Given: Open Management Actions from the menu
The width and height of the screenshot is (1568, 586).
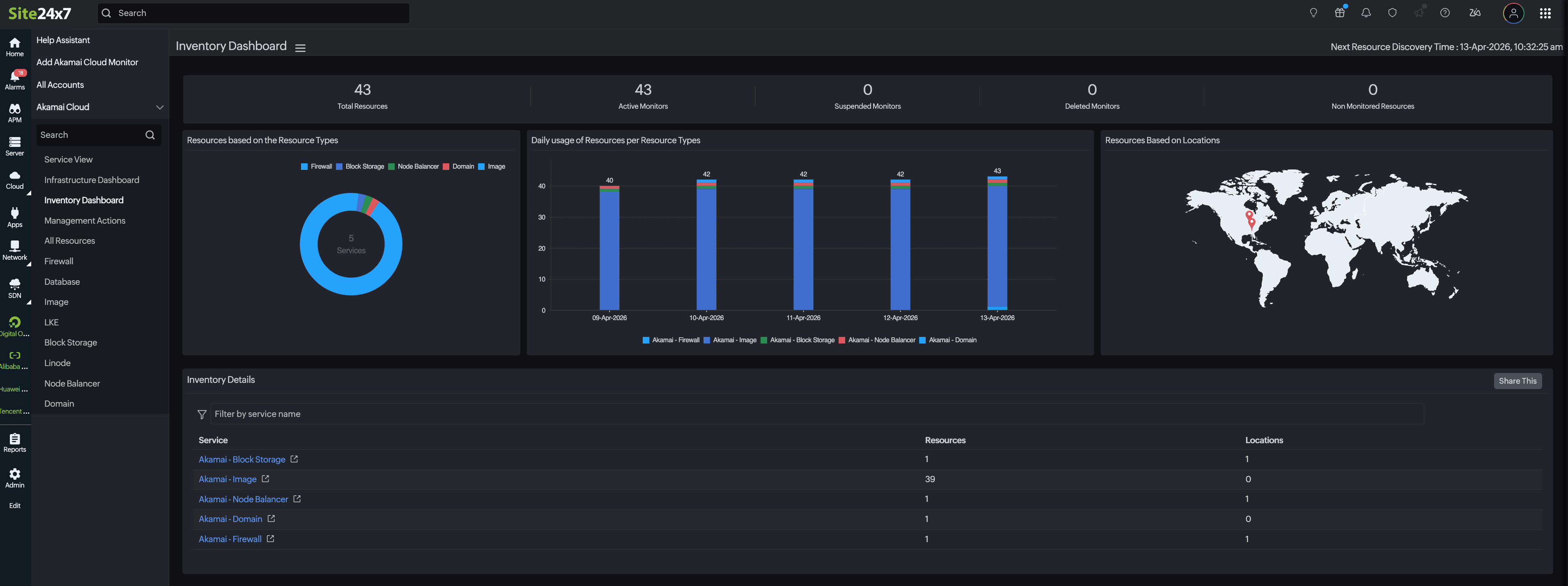Looking at the screenshot, I should coord(85,220).
